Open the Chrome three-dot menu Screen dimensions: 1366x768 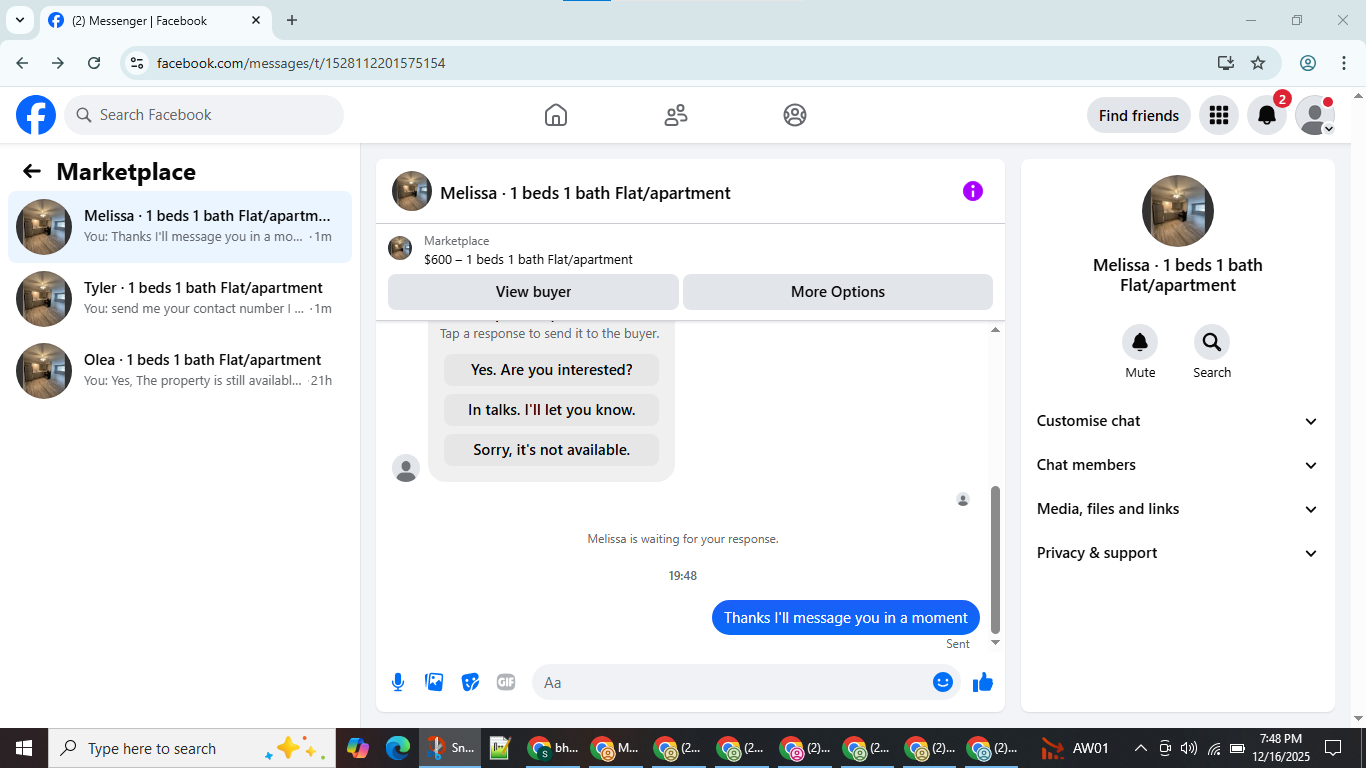click(1343, 63)
